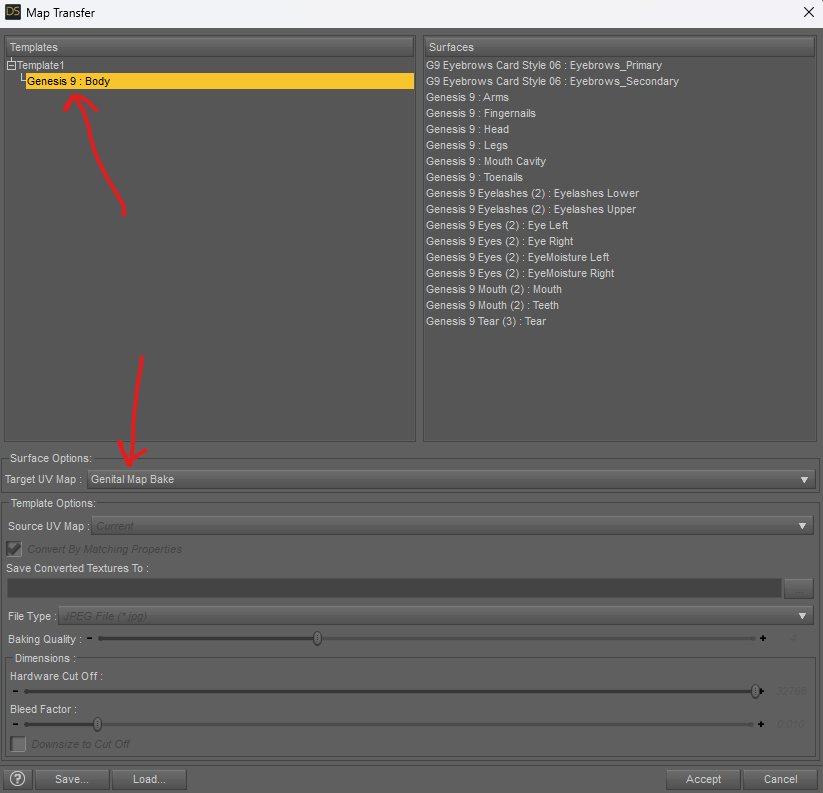Click the Baking Quality slider handle

coord(318,638)
